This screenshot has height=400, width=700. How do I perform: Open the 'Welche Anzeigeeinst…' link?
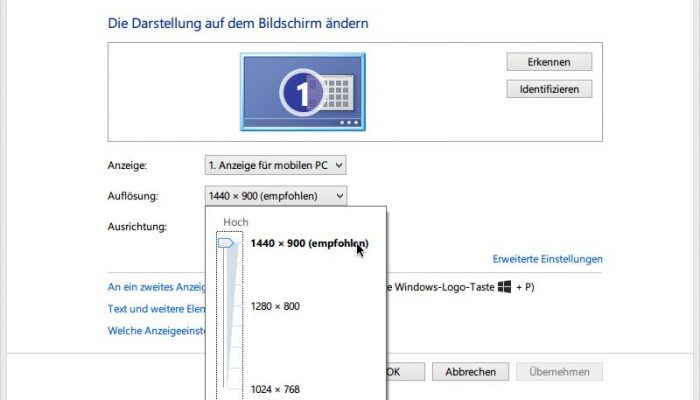point(156,331)
